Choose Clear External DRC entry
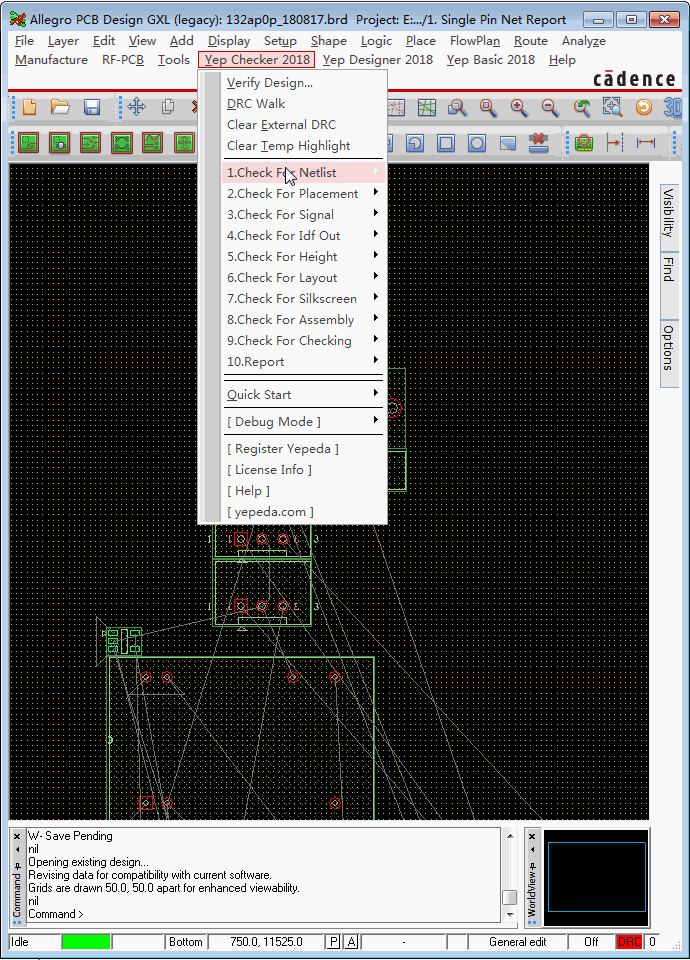This screenshot has width=690, height=960. point(304,125)
